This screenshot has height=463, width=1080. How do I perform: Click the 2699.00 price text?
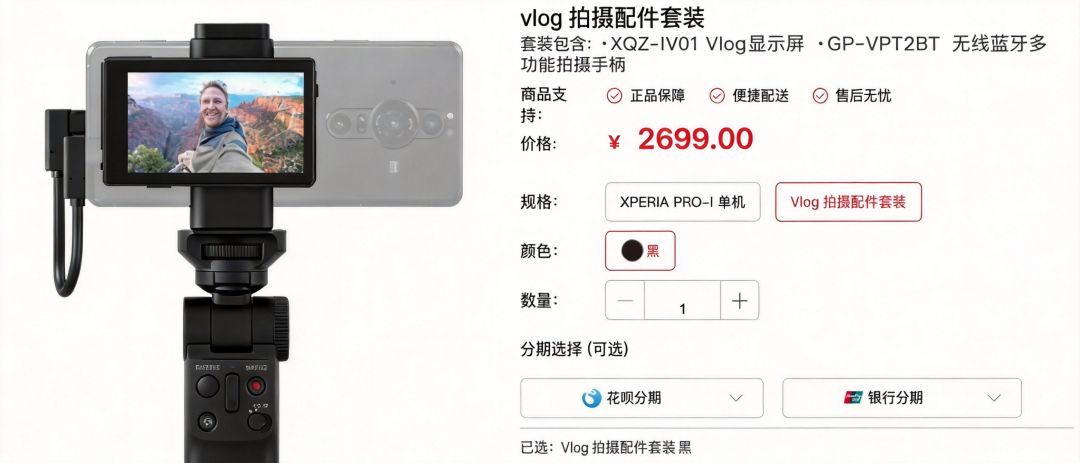[x=695, y=139]
